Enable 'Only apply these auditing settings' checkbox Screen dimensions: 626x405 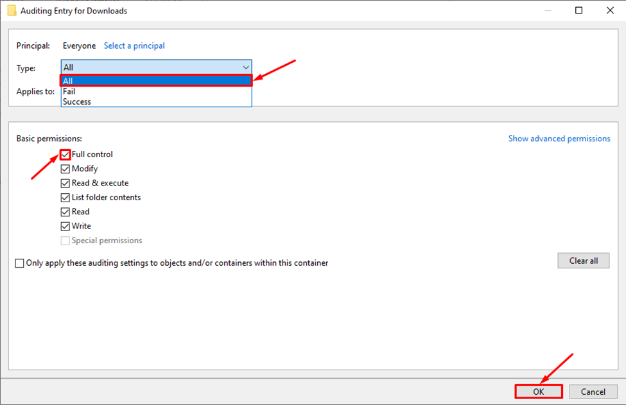pyautogui.click(x=19, y=263)
